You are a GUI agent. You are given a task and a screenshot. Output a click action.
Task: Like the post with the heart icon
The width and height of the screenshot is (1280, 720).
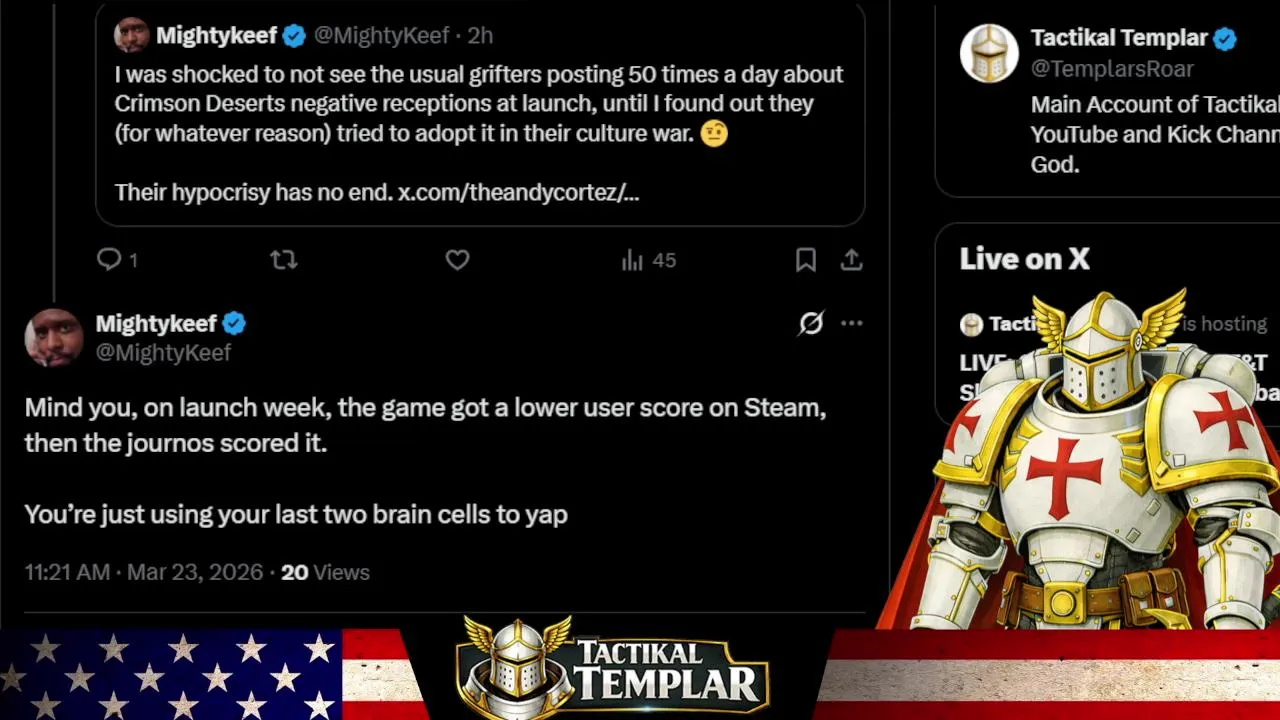[457, 260]
